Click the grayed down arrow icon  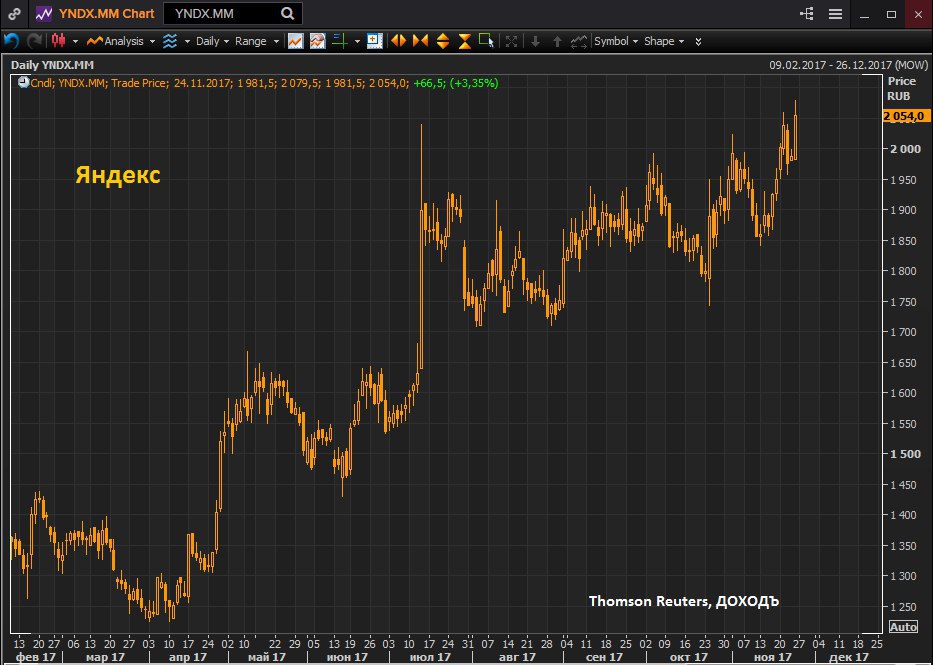535,41
